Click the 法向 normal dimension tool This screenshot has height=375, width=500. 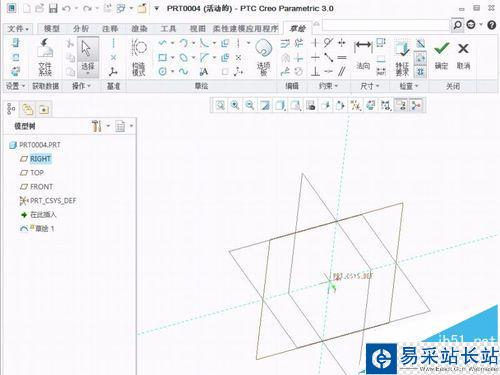pyautogui.click(x=363, y=55)
